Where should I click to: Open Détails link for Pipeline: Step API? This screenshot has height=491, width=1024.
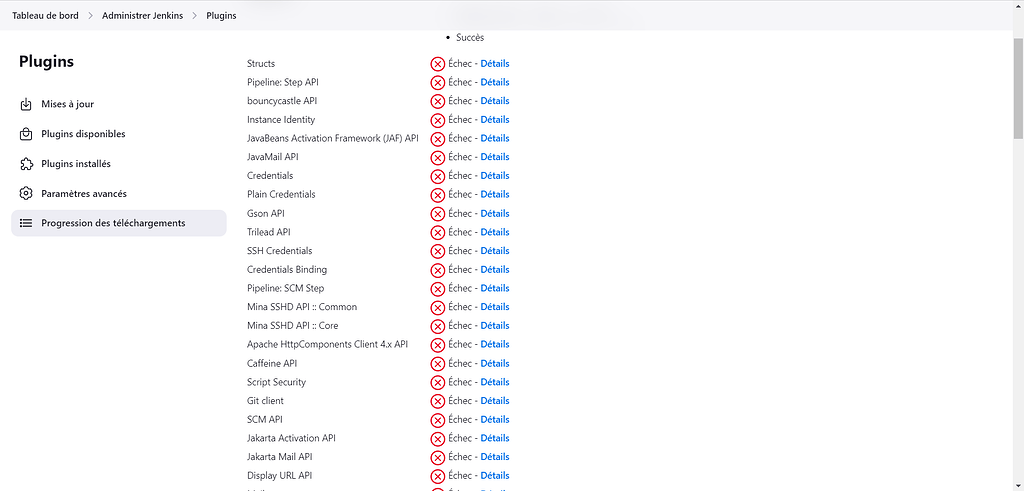[494, 82]
